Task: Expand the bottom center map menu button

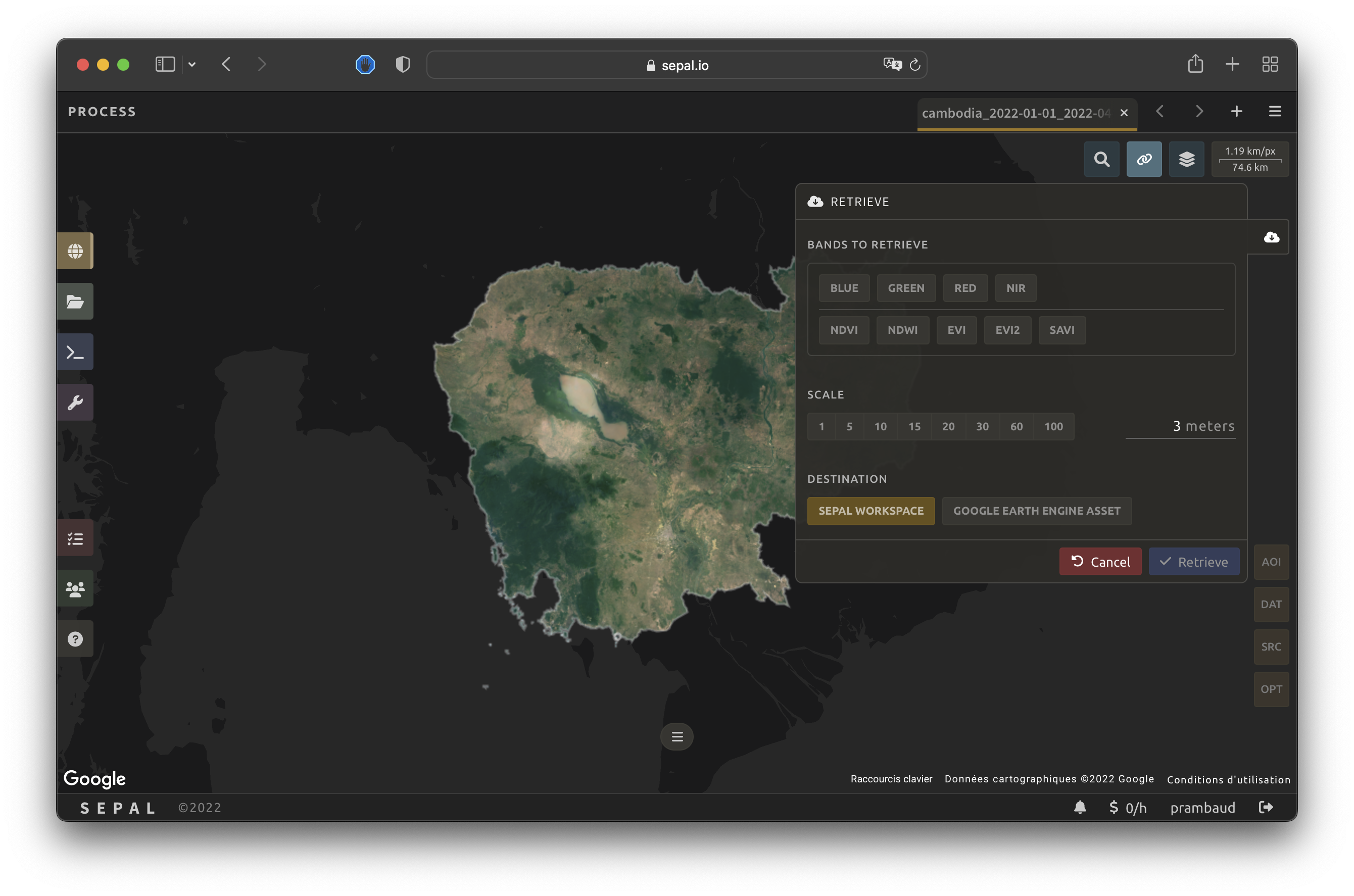Action: pos(676,736)
